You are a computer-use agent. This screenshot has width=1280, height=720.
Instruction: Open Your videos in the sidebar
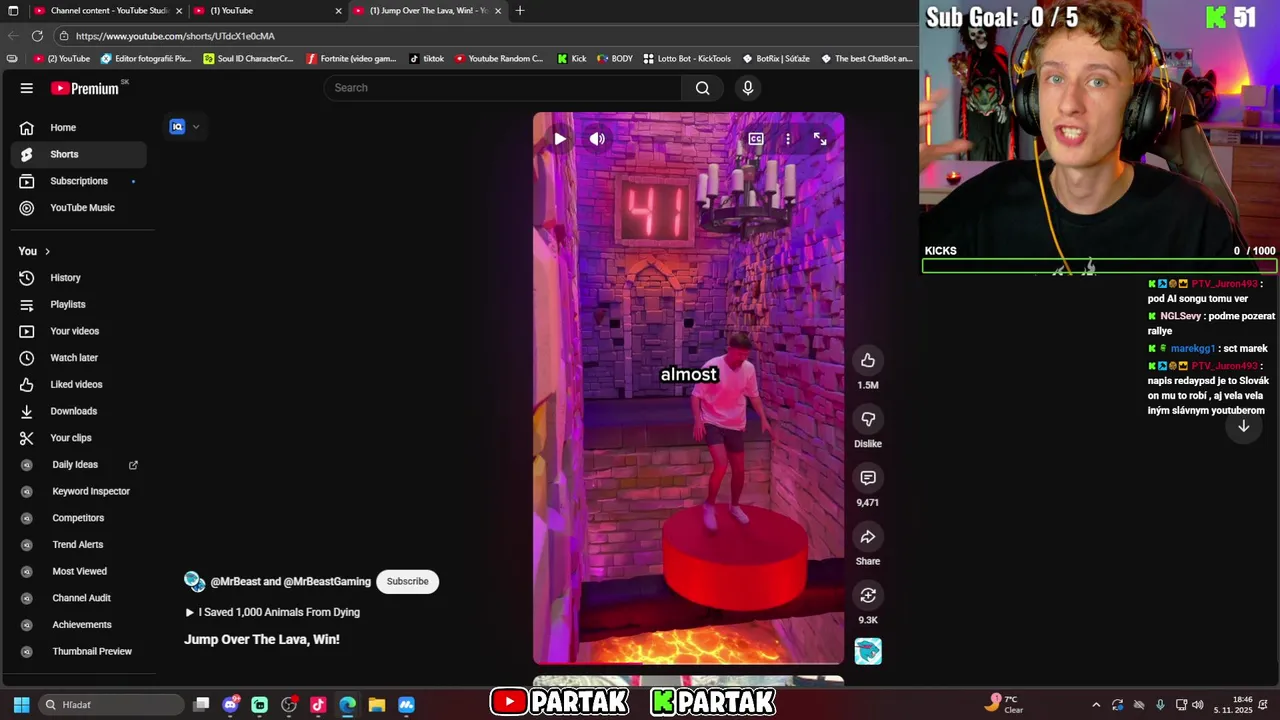pos(78,331)
